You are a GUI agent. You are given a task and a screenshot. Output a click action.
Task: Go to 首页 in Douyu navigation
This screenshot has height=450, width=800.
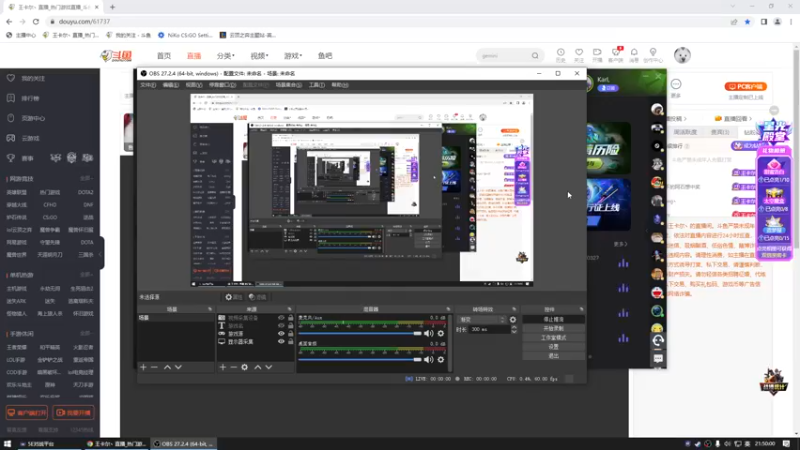click(x=164, y=56)
